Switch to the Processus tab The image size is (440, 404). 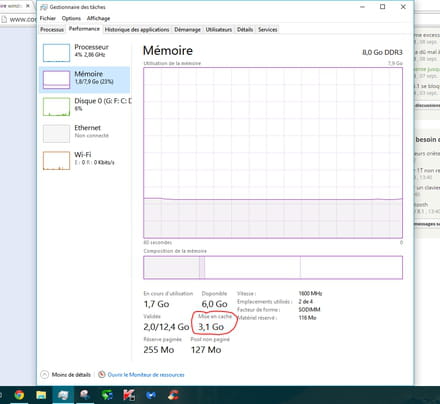tap(52, 30)
